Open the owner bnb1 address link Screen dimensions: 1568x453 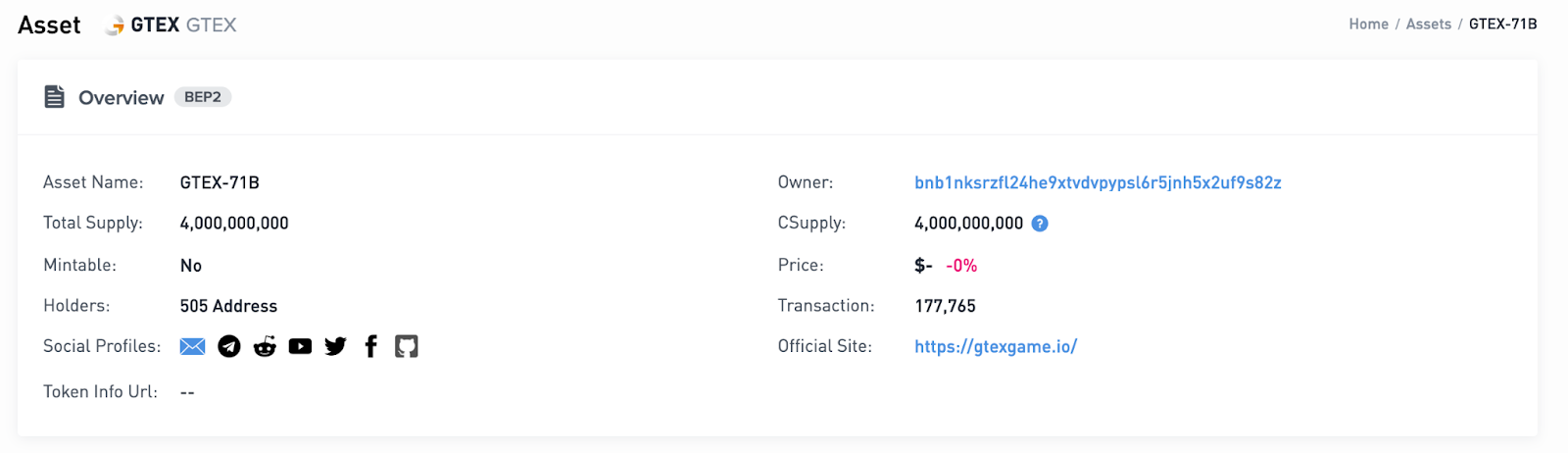pos(1098,182)
